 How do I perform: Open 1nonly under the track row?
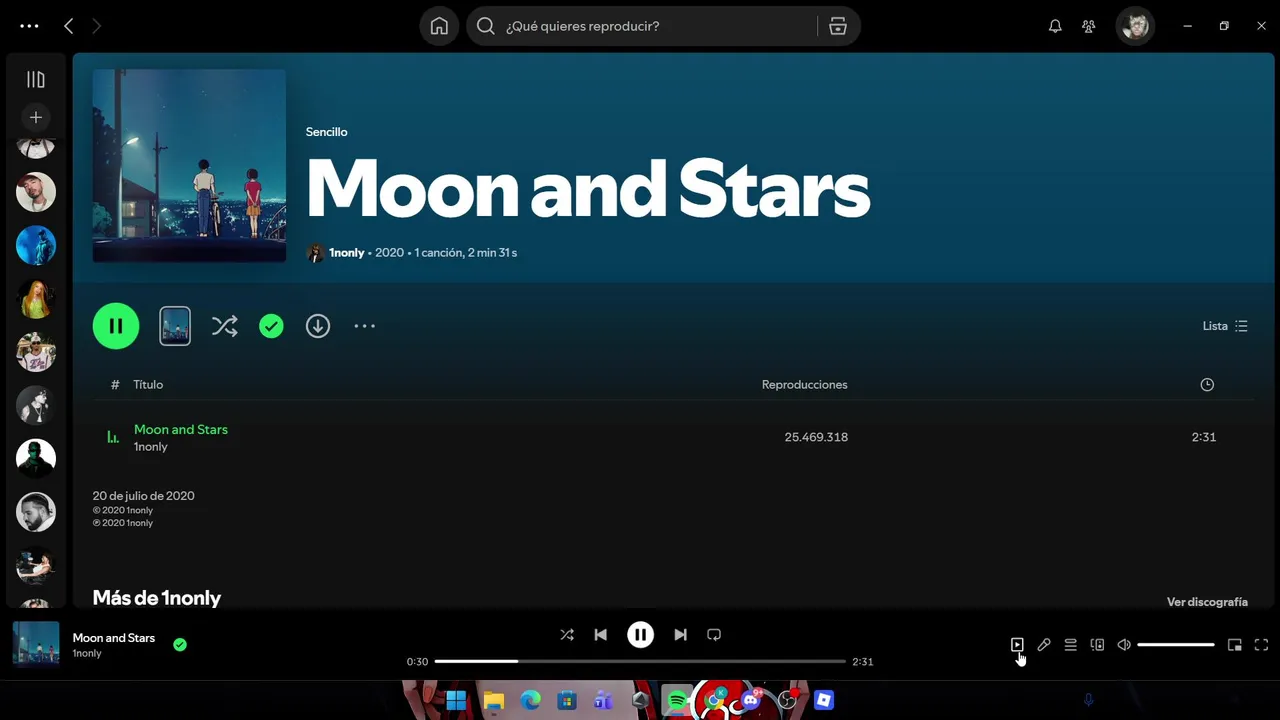click(x=151, y=447)
